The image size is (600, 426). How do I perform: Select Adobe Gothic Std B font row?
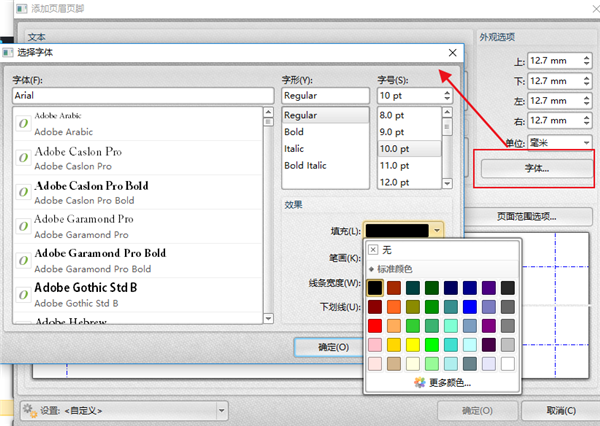[x=138, y=295]
